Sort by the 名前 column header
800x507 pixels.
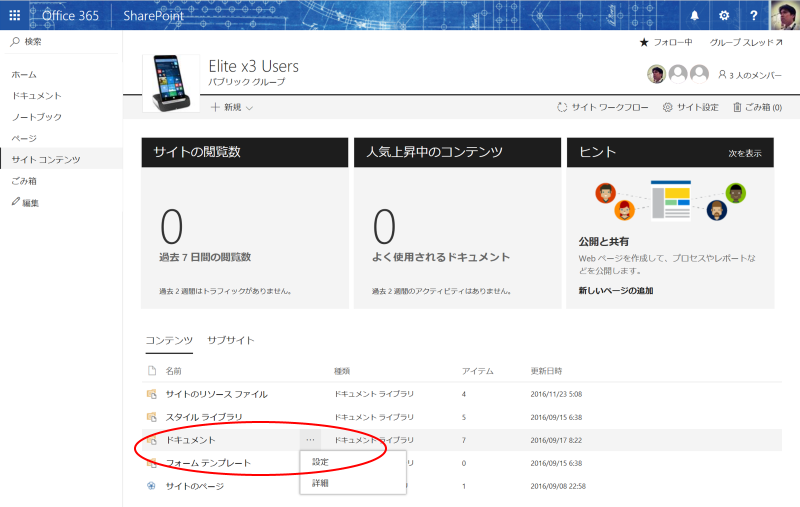click(x=173, y=371)
